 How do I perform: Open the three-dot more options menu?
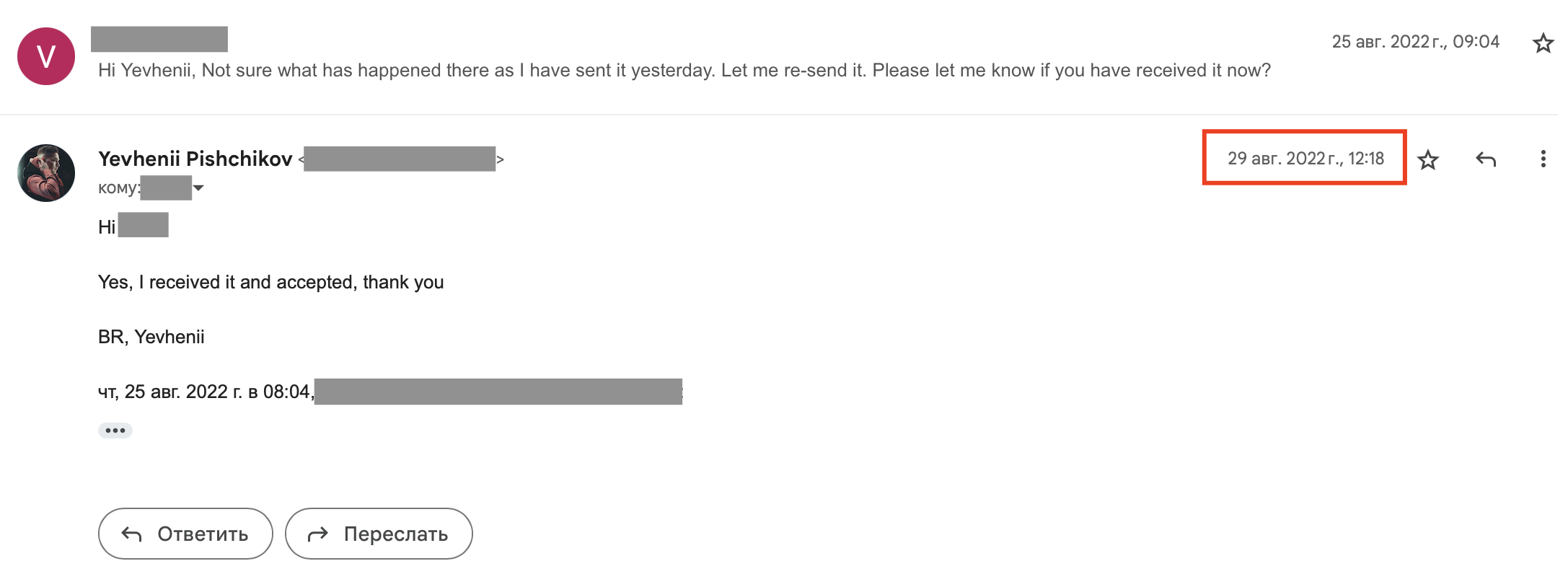click(1543, 159)
